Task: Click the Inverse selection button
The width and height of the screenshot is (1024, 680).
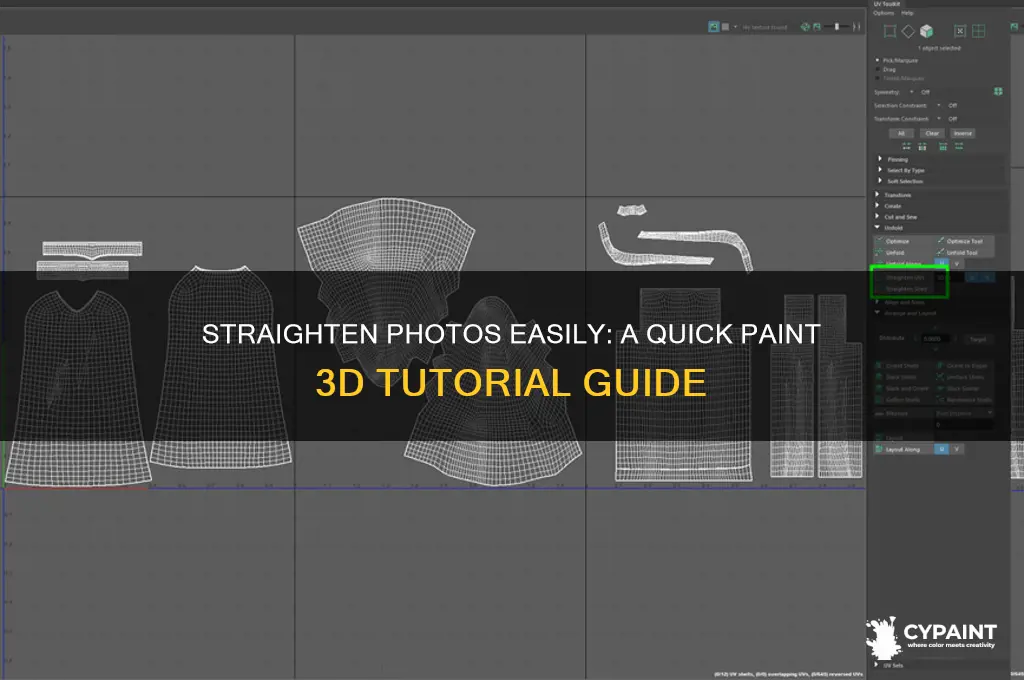Action: (963, 133)
